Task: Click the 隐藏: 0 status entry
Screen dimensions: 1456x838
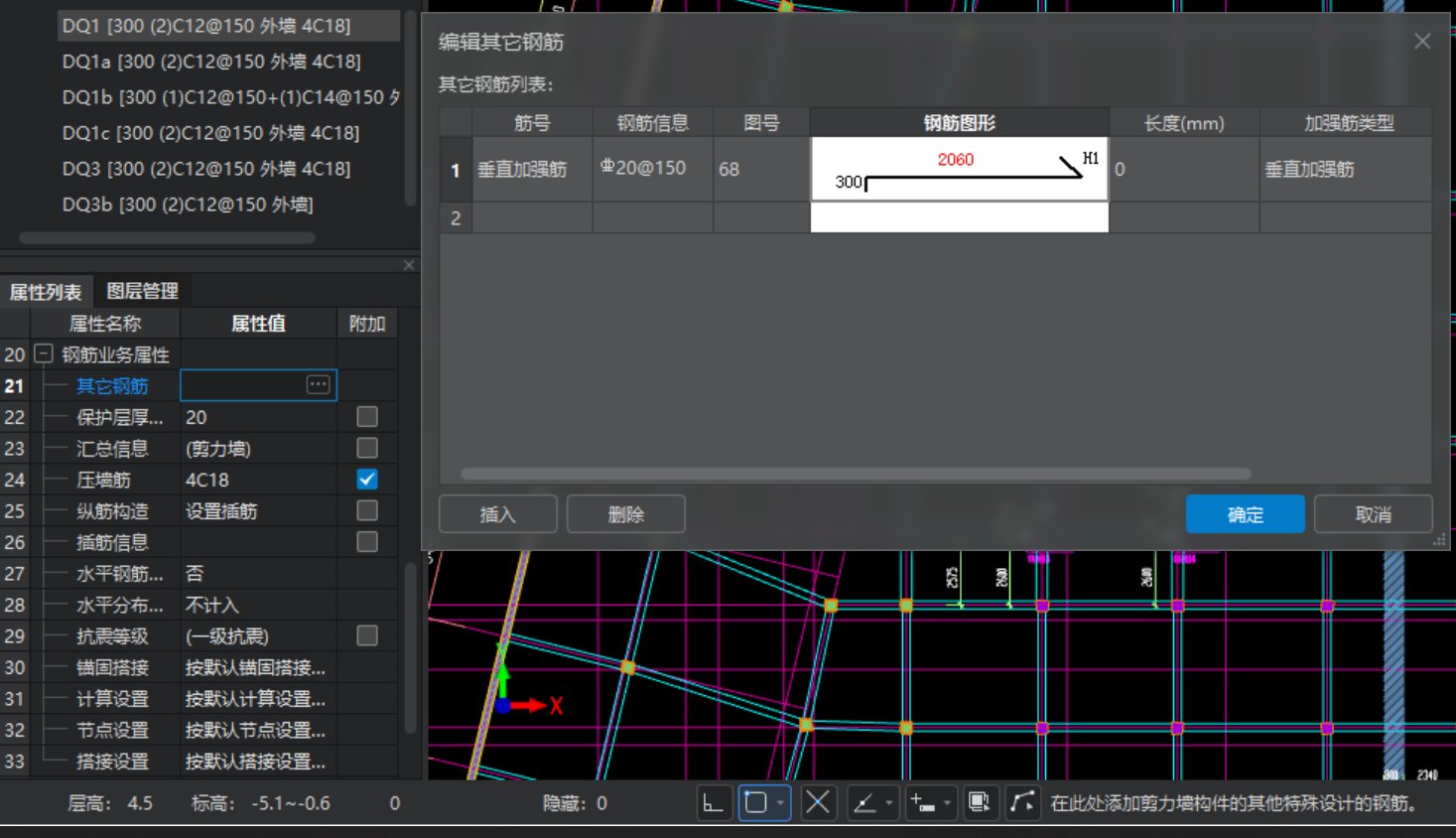Action: [x=575, y=803]
